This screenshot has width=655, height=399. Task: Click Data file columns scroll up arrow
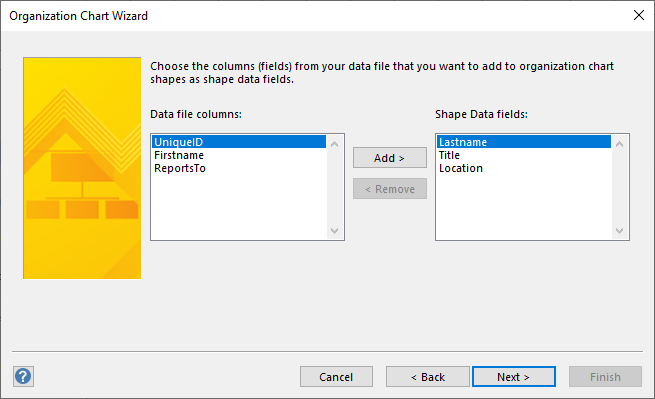(335, 144)
